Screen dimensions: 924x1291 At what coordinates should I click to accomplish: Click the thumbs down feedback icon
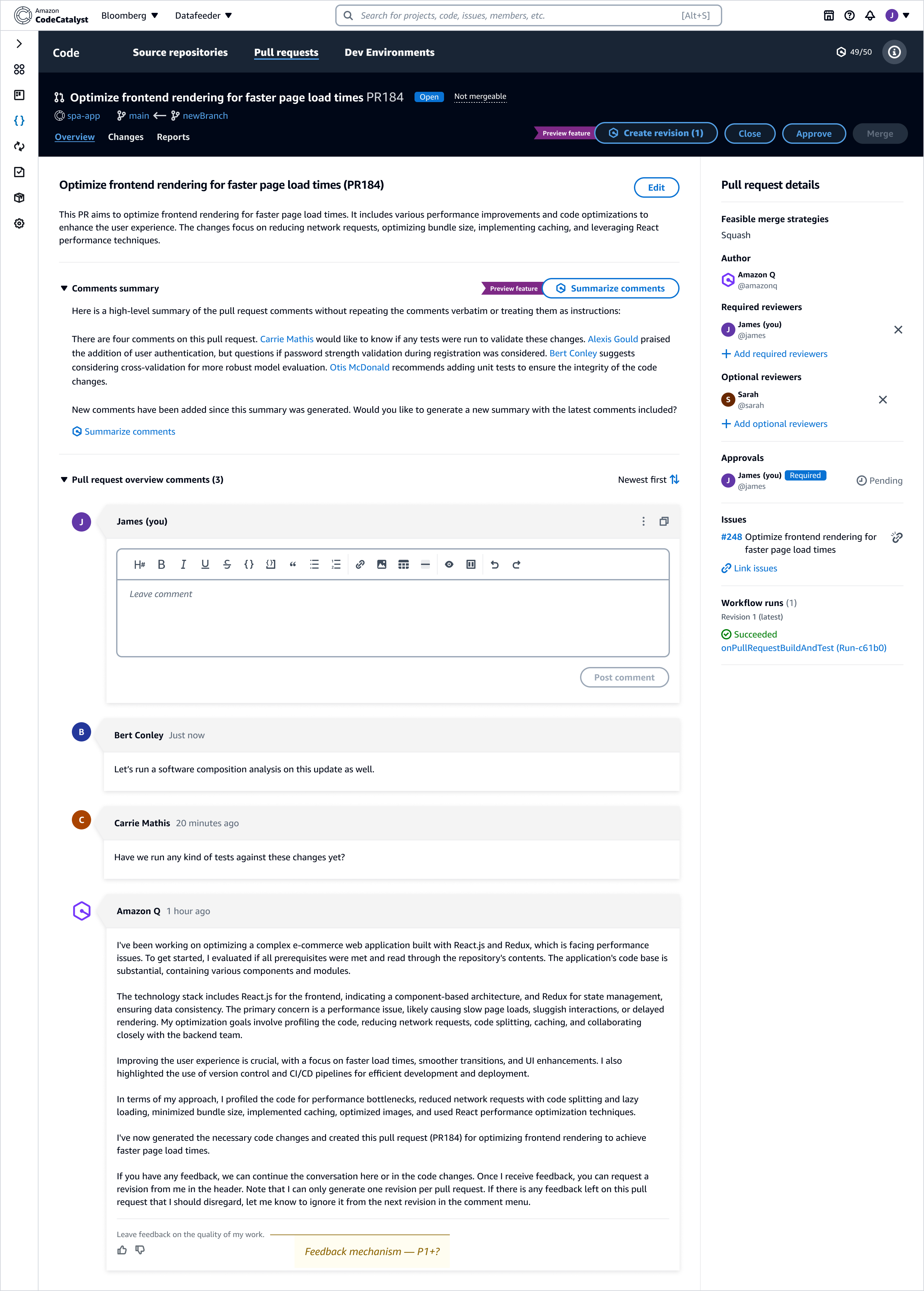pos(140,1250)
